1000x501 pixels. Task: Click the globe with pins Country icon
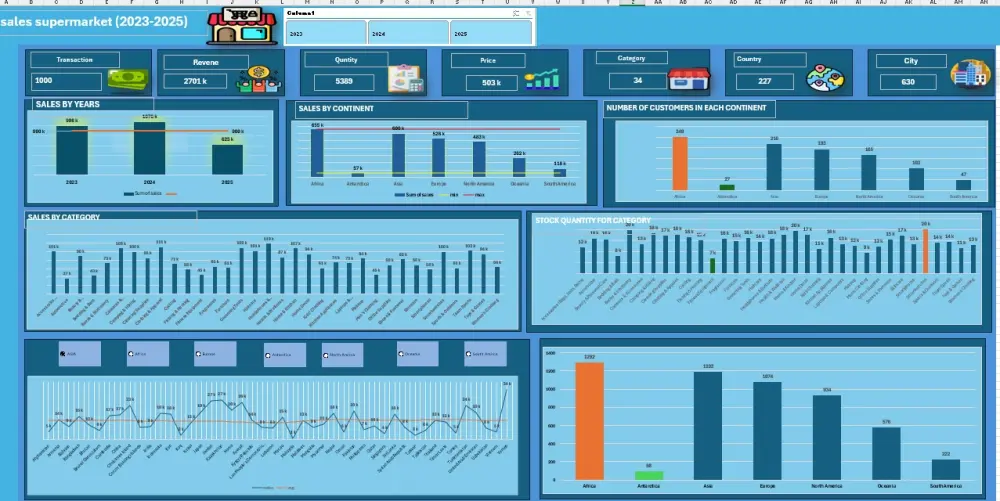click(825, 79)
